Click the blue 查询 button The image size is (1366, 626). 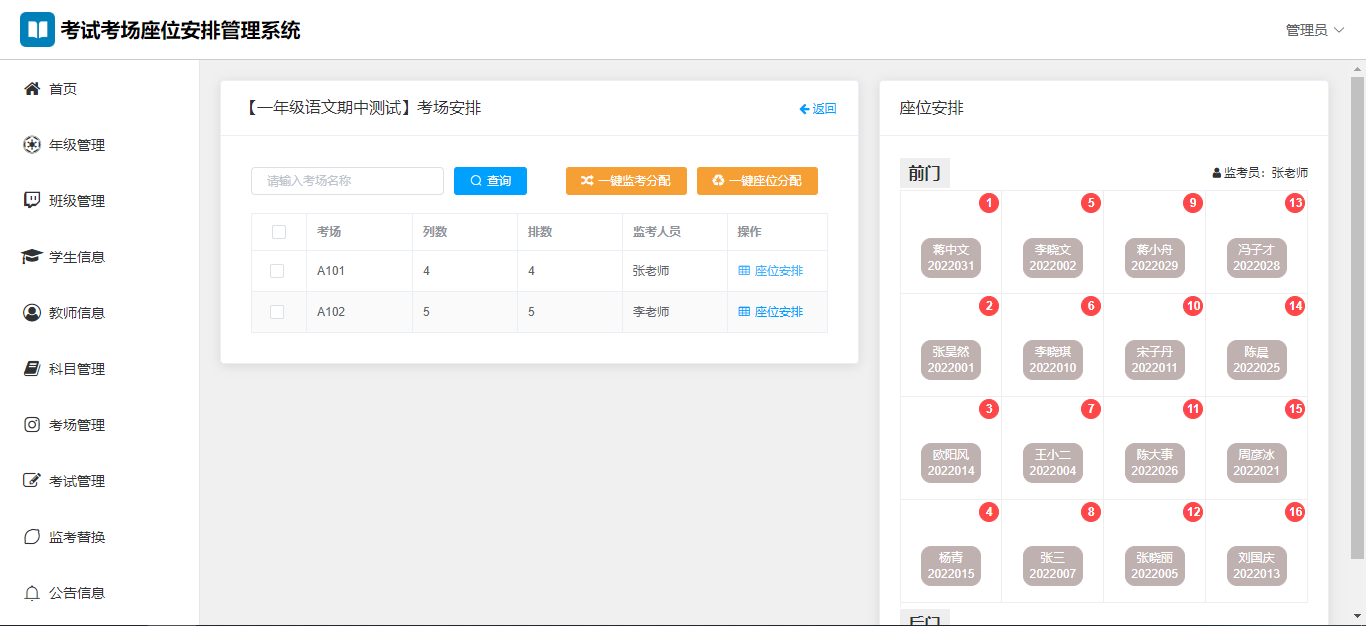490,181
